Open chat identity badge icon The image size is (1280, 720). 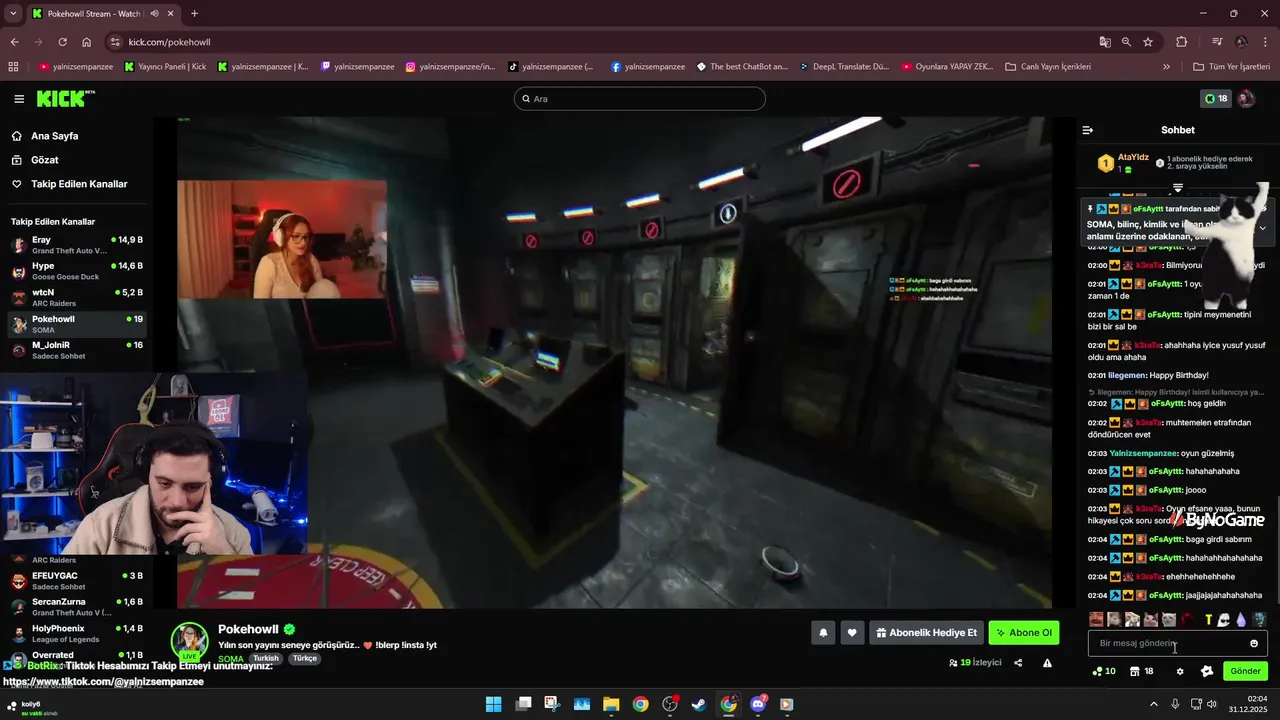coord(1207,671)
